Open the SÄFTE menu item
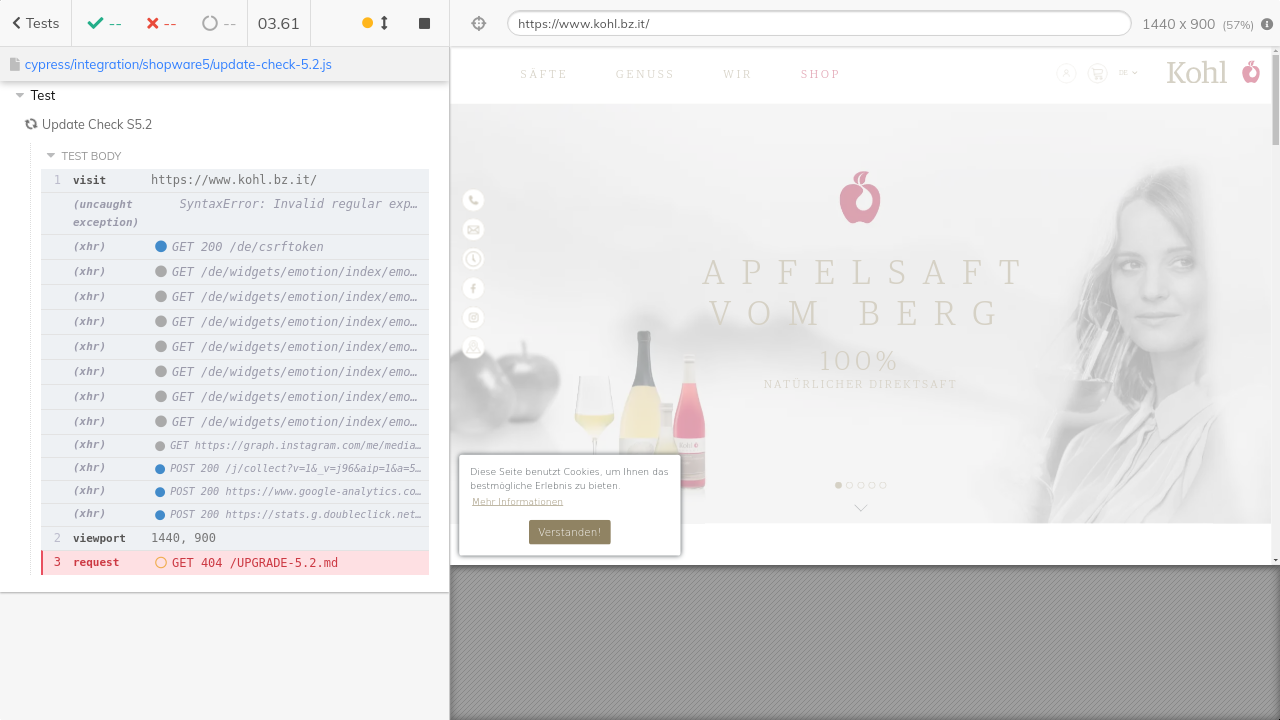1280x720 pixels. [543, 74]
